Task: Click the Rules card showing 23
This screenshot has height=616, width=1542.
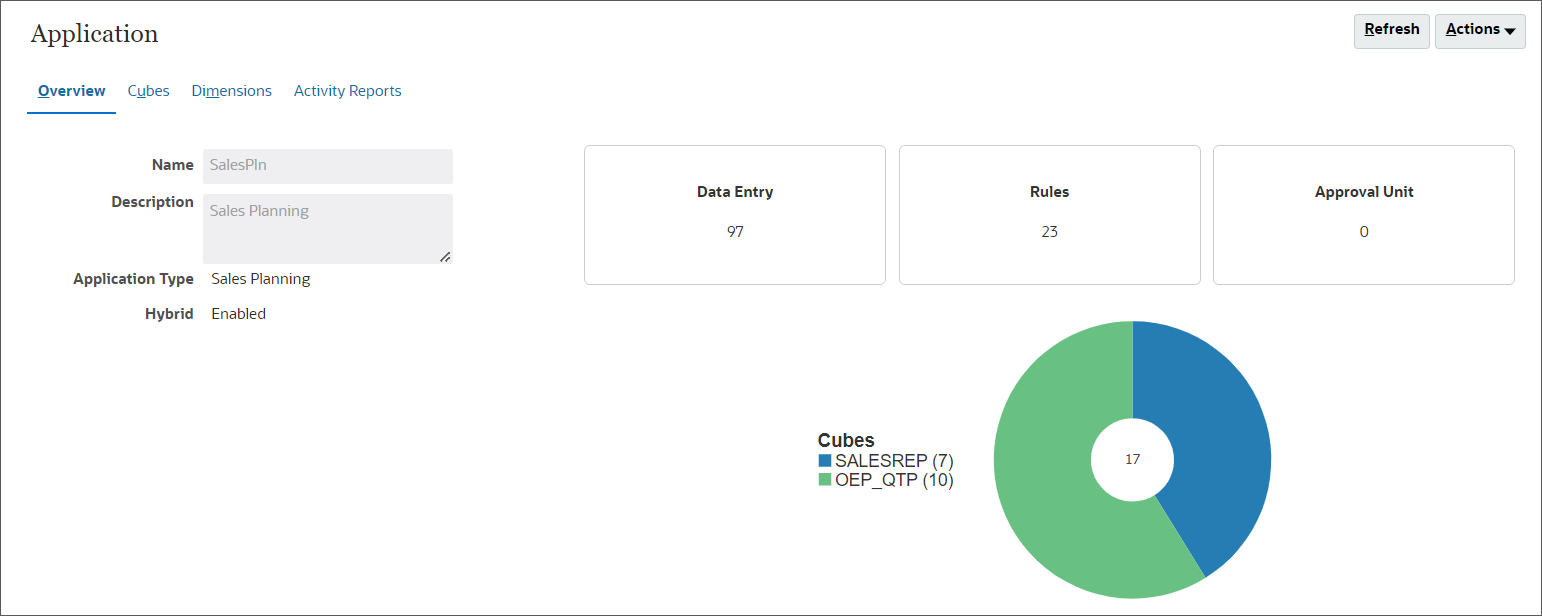Action: [x=1049, y=214]
